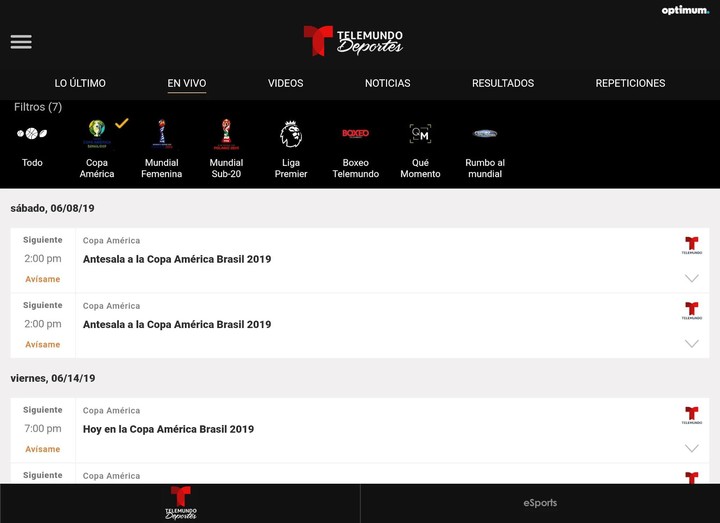The image size is (720, 523).
Task: Tap Avísame for the 7:00 pm show
Action: coord(43,449)
